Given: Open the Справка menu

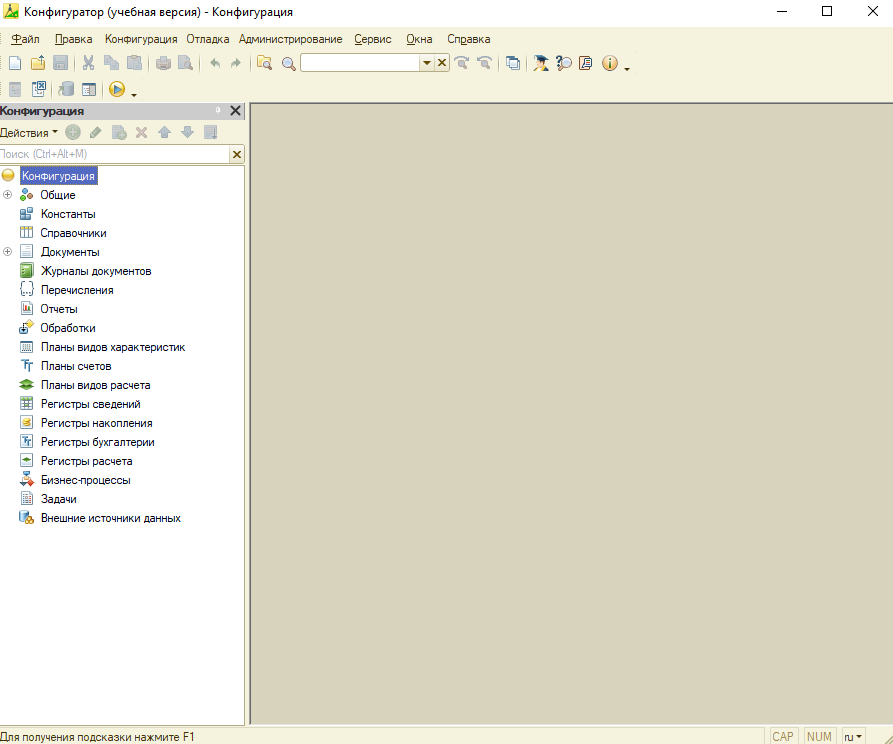Looking at the screenshot, I should point(468,39).
